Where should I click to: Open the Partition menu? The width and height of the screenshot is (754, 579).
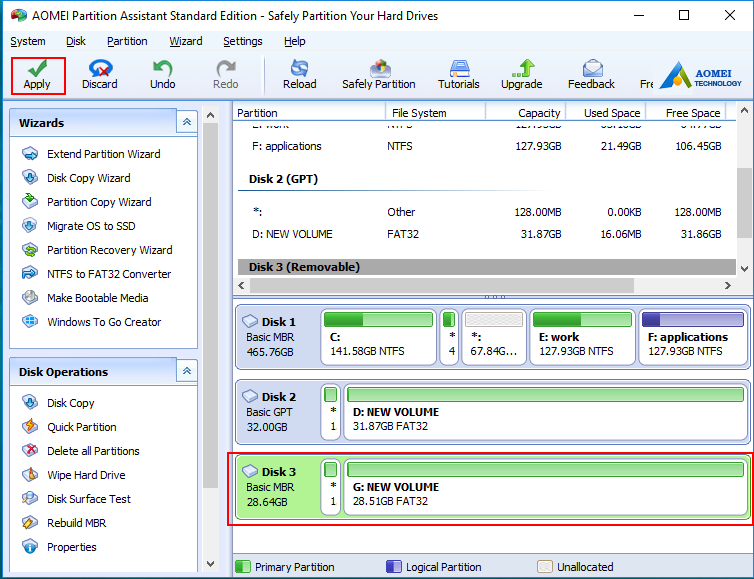click(127, 41)
